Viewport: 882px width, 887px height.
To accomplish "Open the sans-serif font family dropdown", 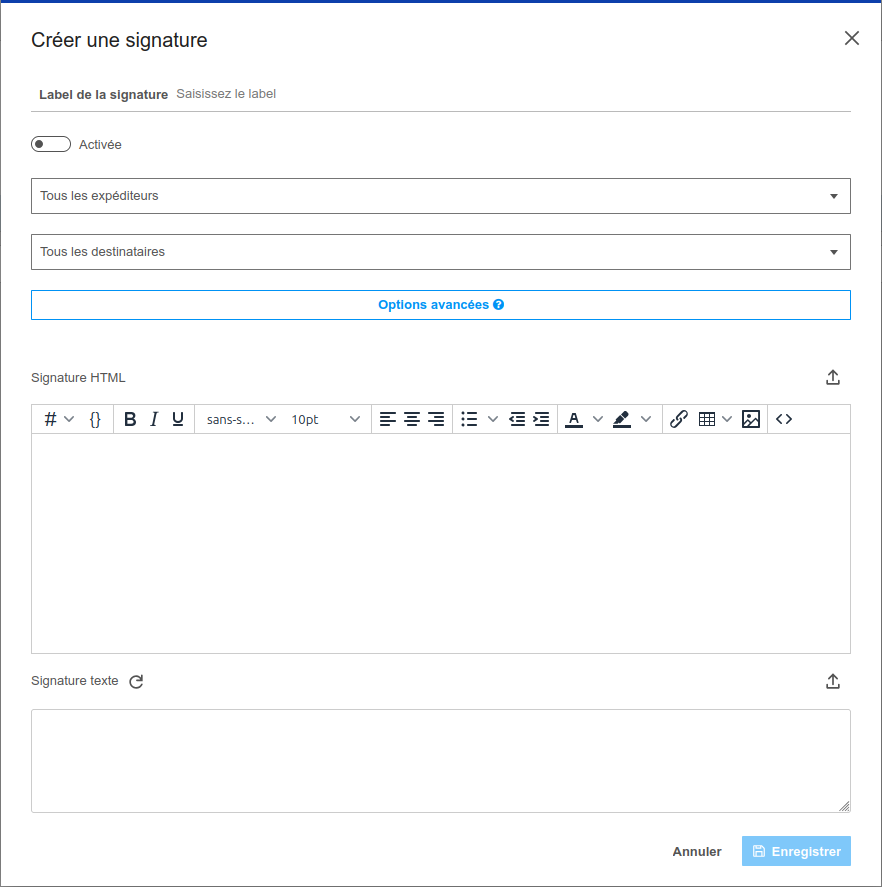I will [x=241, y=420].
